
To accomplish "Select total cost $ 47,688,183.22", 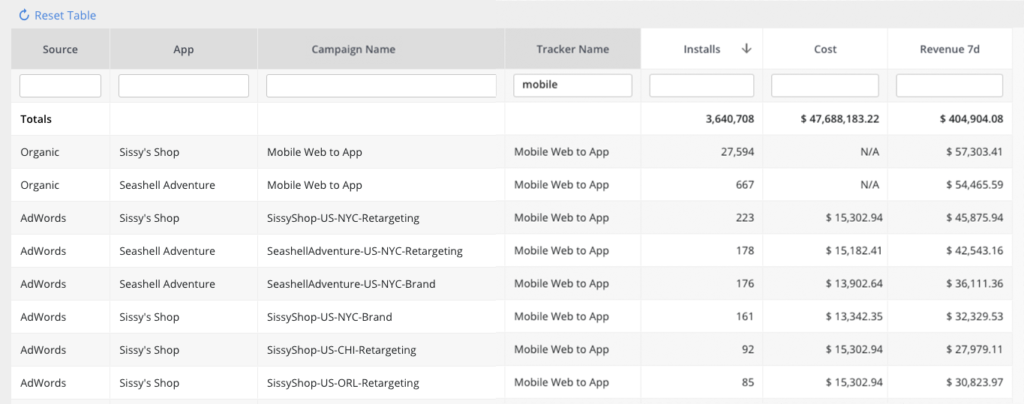I will (x=840, y=119).
